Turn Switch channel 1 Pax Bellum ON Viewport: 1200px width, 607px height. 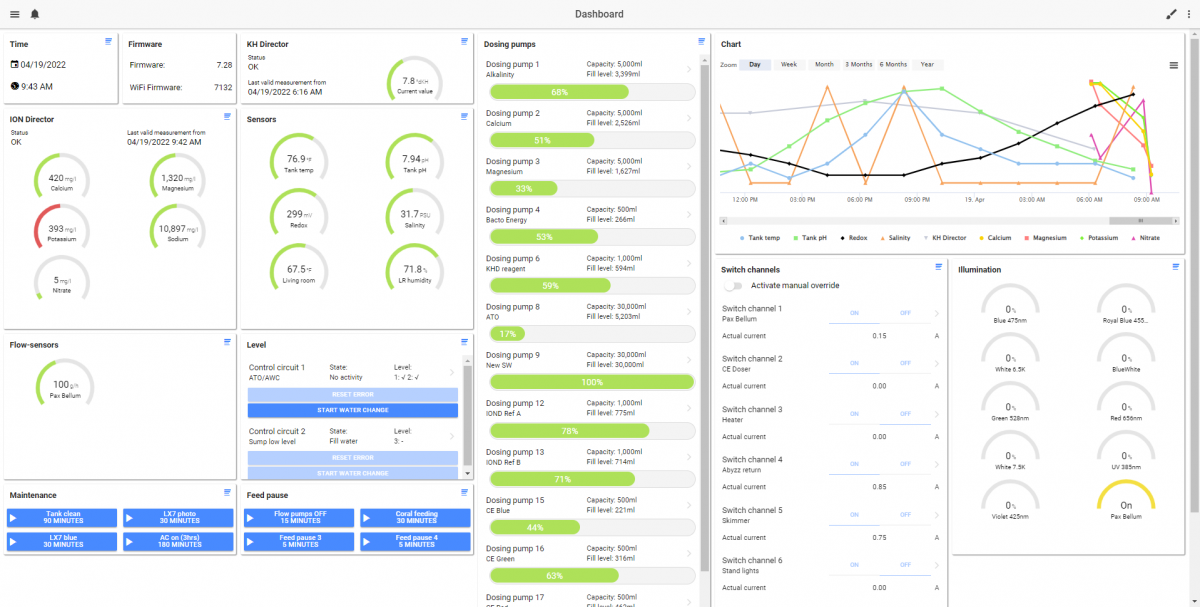(855, 313)
